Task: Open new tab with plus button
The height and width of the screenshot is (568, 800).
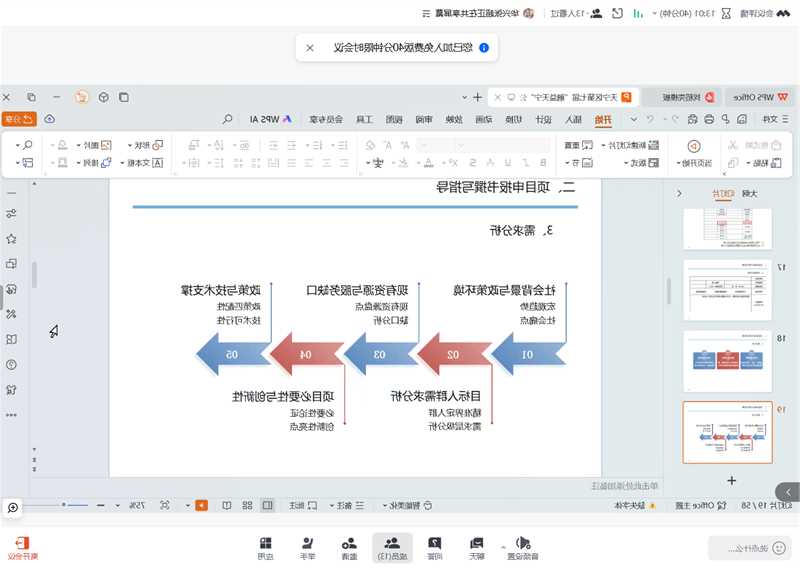Action: click(x=478, y=97)
